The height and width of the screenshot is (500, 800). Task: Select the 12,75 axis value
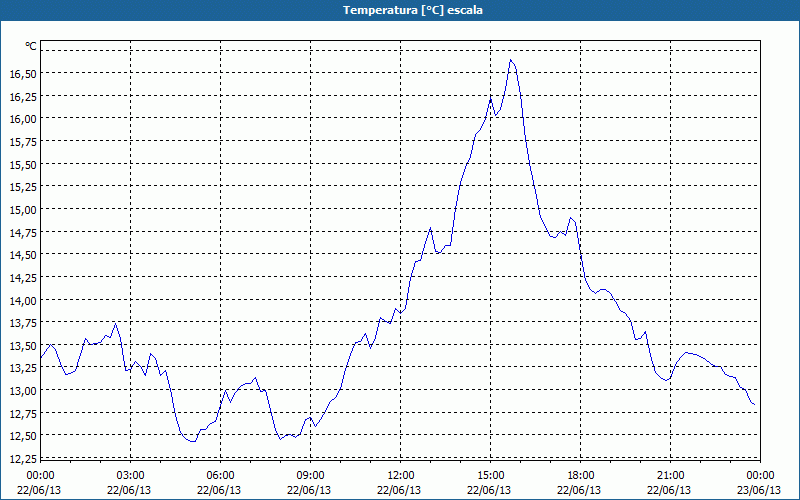coord(23,414)
